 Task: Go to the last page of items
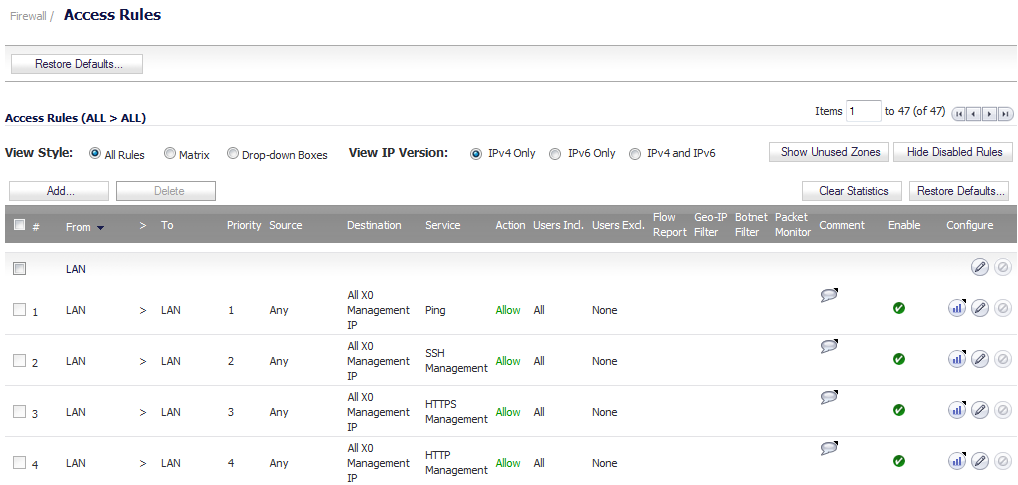coord(1006,114)
